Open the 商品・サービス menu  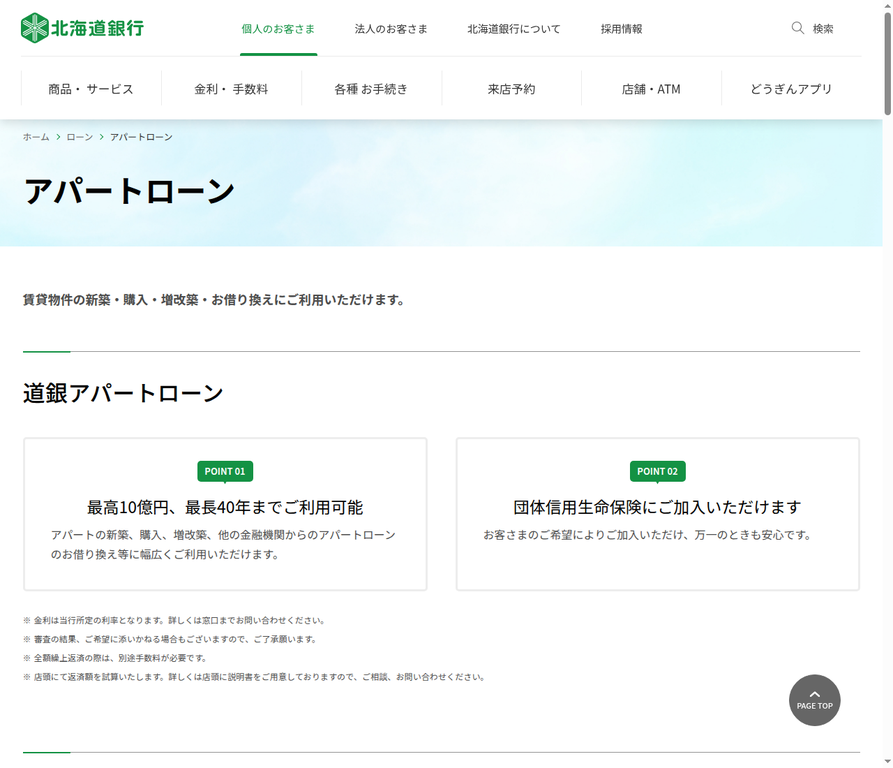(x=91, y=89)
